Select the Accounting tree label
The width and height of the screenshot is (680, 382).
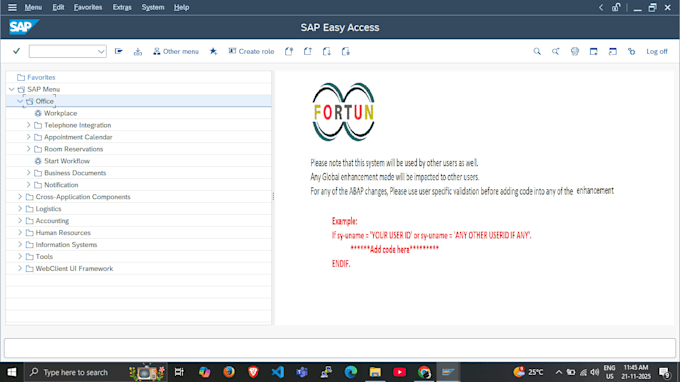click(52, 221)
